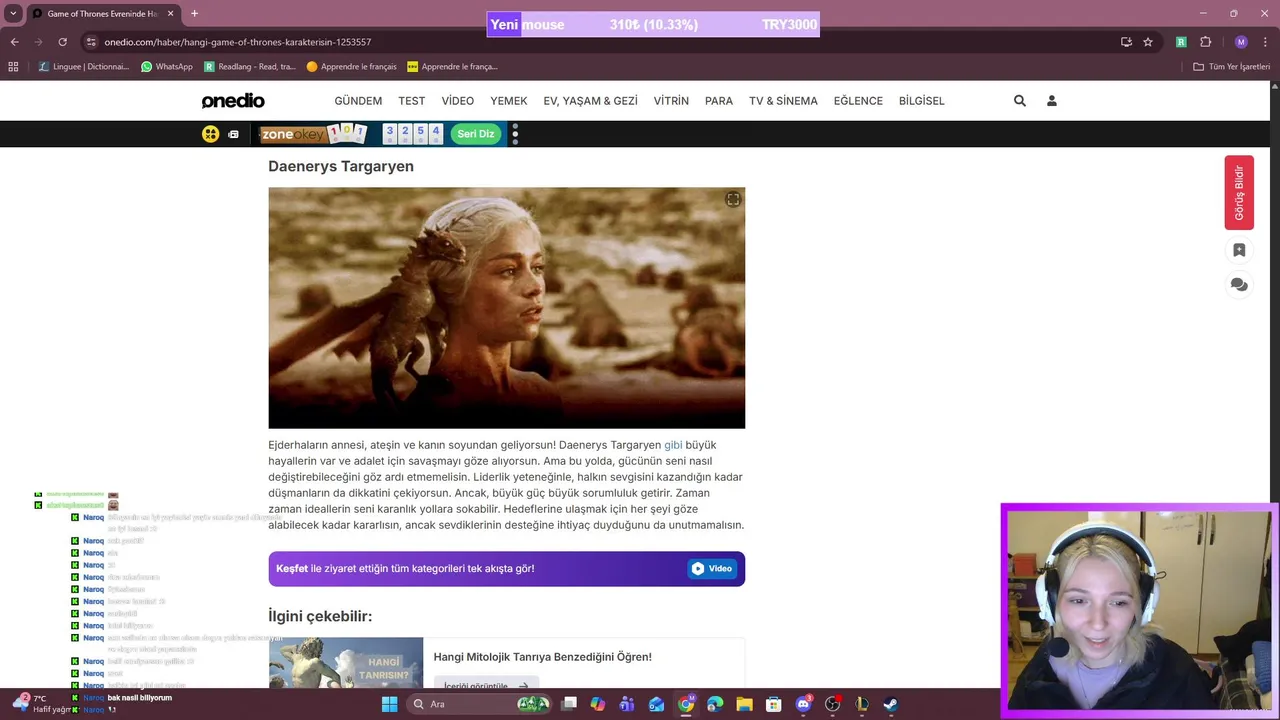Screen dimensions: 1280x720
Task: Open the Extensions puzzle icon
Action: (x=1205, y=42)
